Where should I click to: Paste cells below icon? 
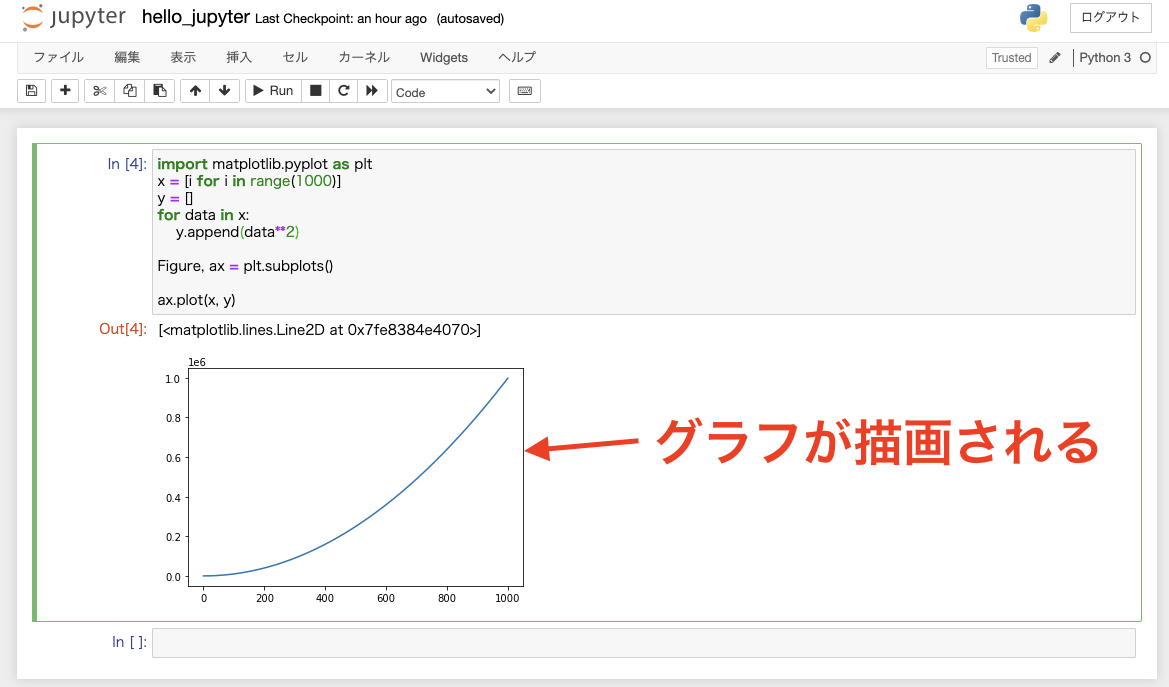coord(160,91)
